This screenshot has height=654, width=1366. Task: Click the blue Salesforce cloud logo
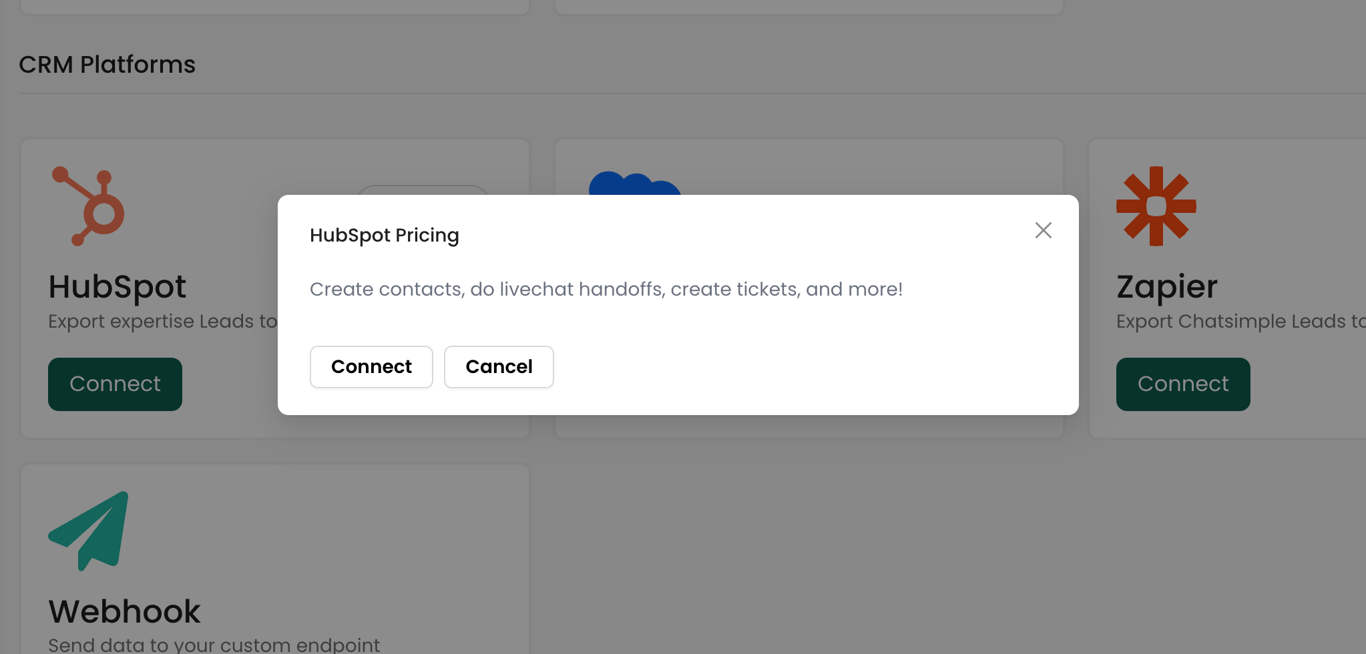(635, 184)
